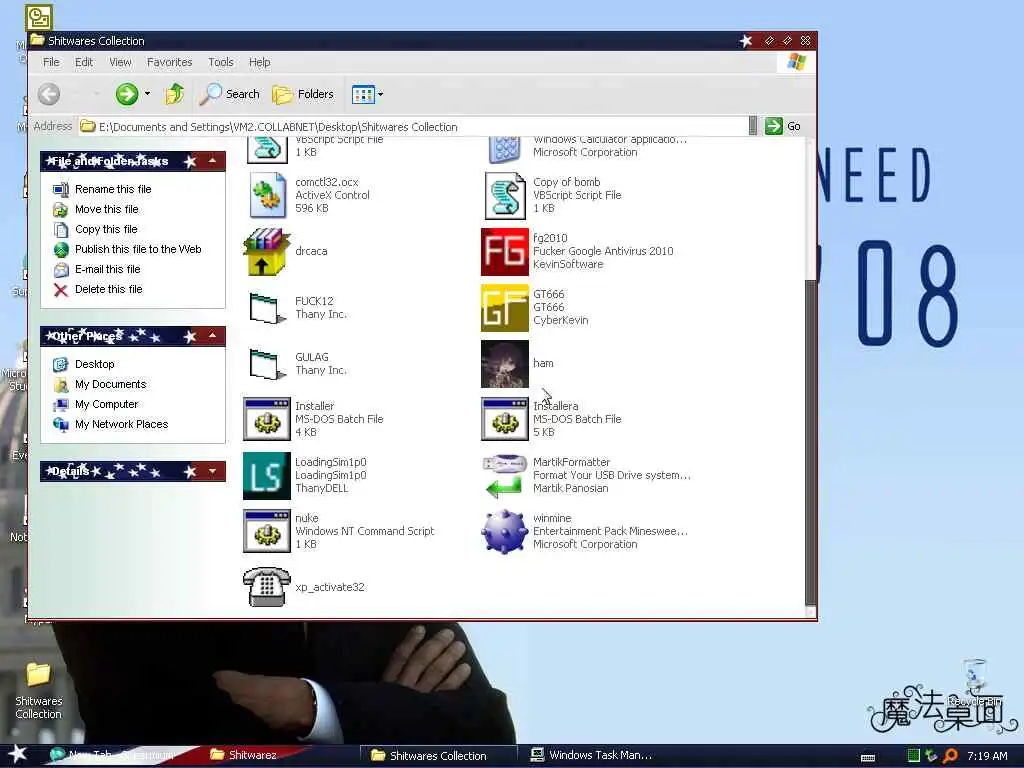Viewport: 1024px width, 768px height.
Task: Select the LoadingSim1p0 LS icon
Action: click(x=266, y=475)
